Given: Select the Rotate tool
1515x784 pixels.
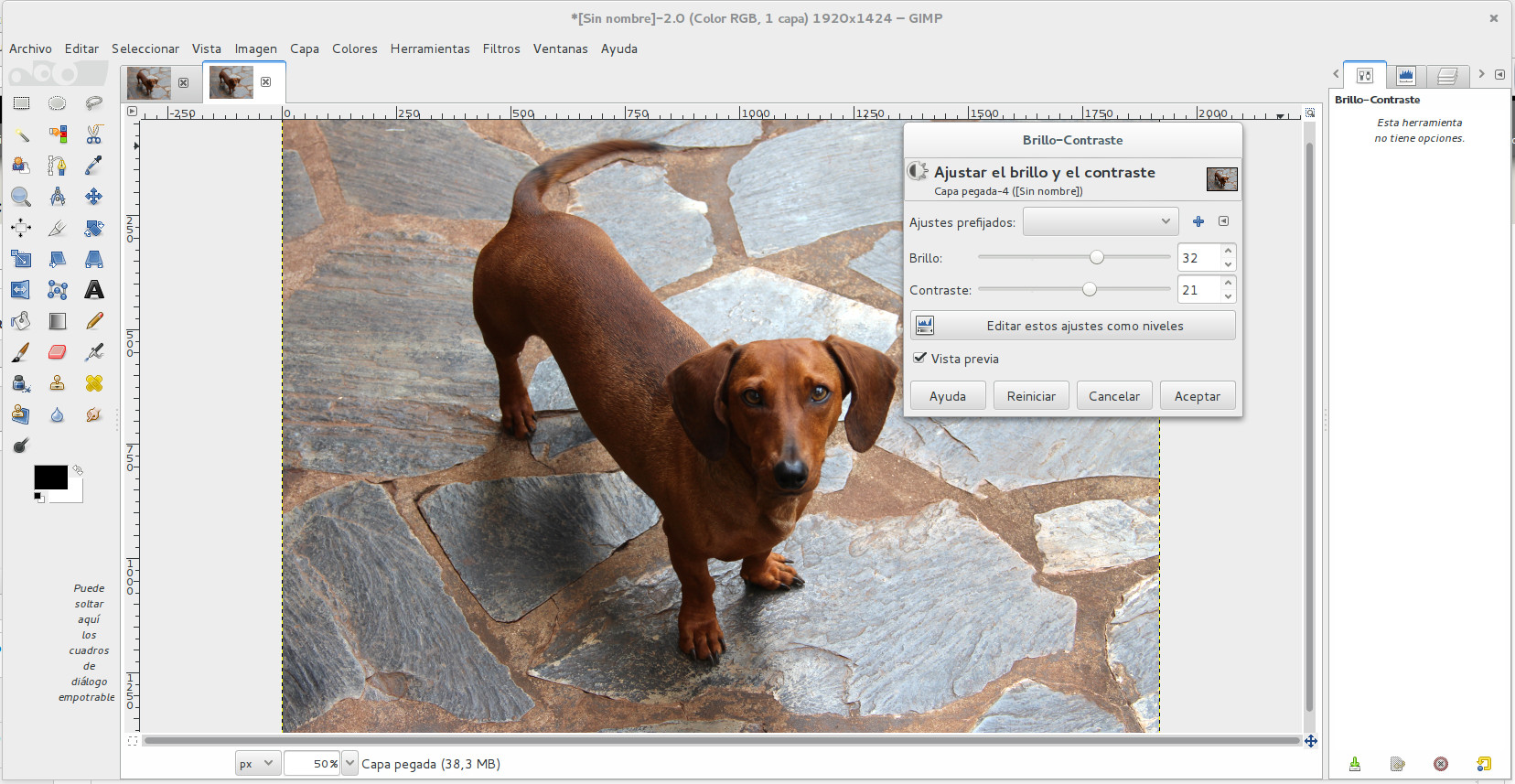Looking at the screenshot, I should point(94,228).
